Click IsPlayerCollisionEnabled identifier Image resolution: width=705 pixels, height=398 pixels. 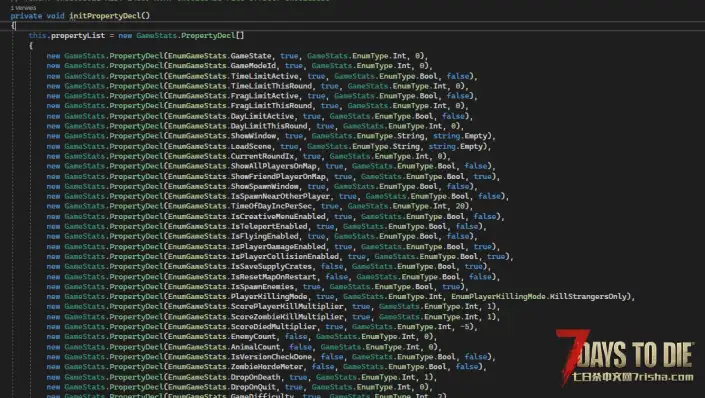click(285, 256)
